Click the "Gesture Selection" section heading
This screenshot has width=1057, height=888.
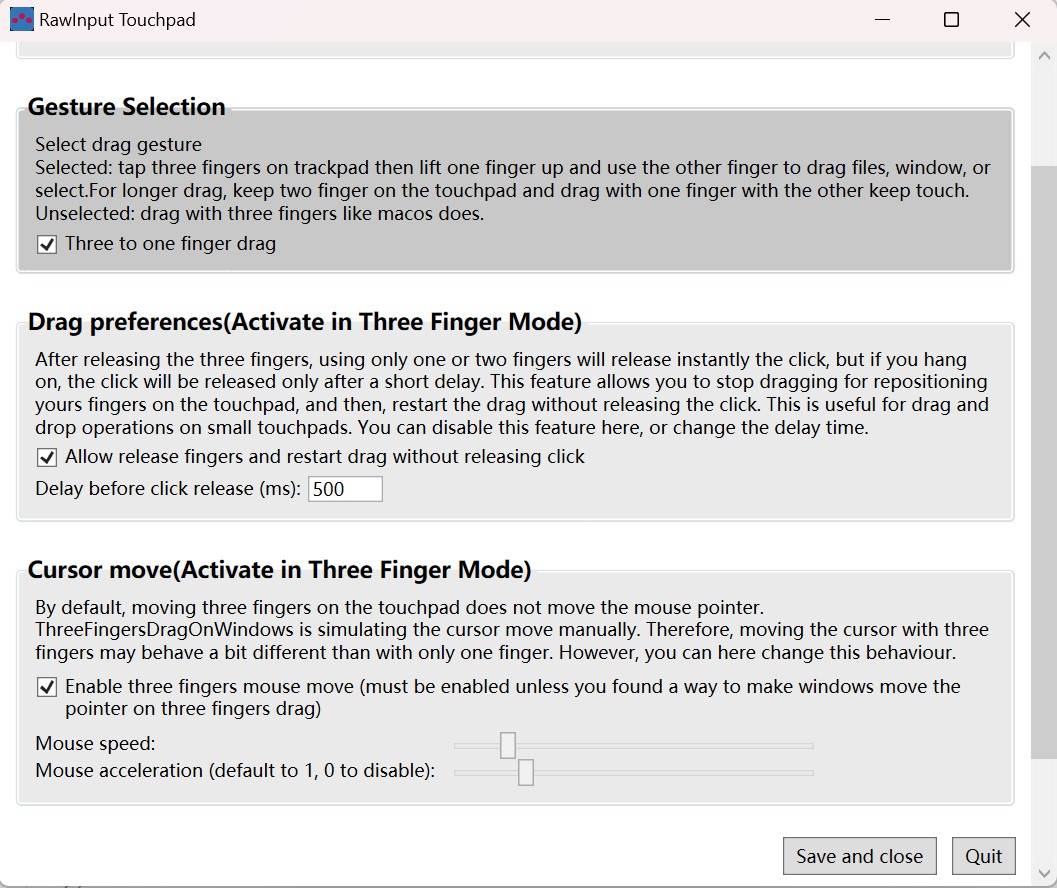click(x=126, y=106)
